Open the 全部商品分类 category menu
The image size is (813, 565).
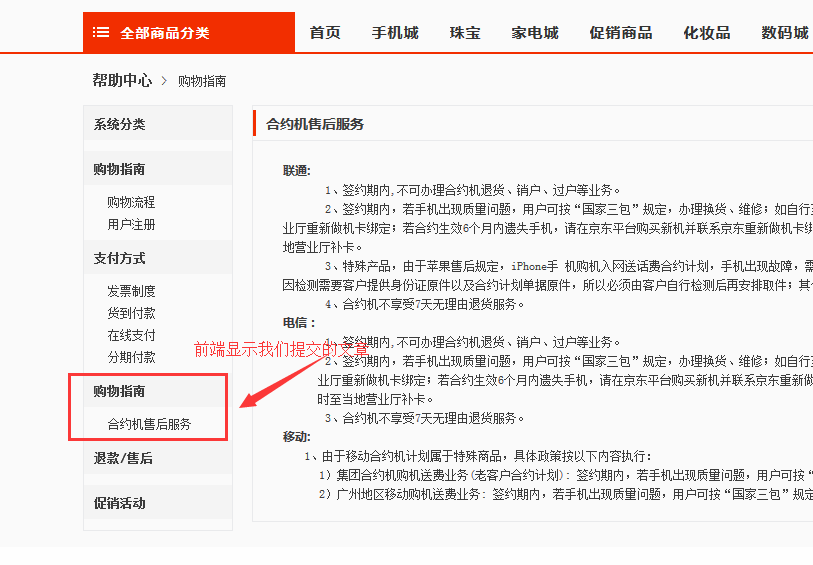[189, 32]
